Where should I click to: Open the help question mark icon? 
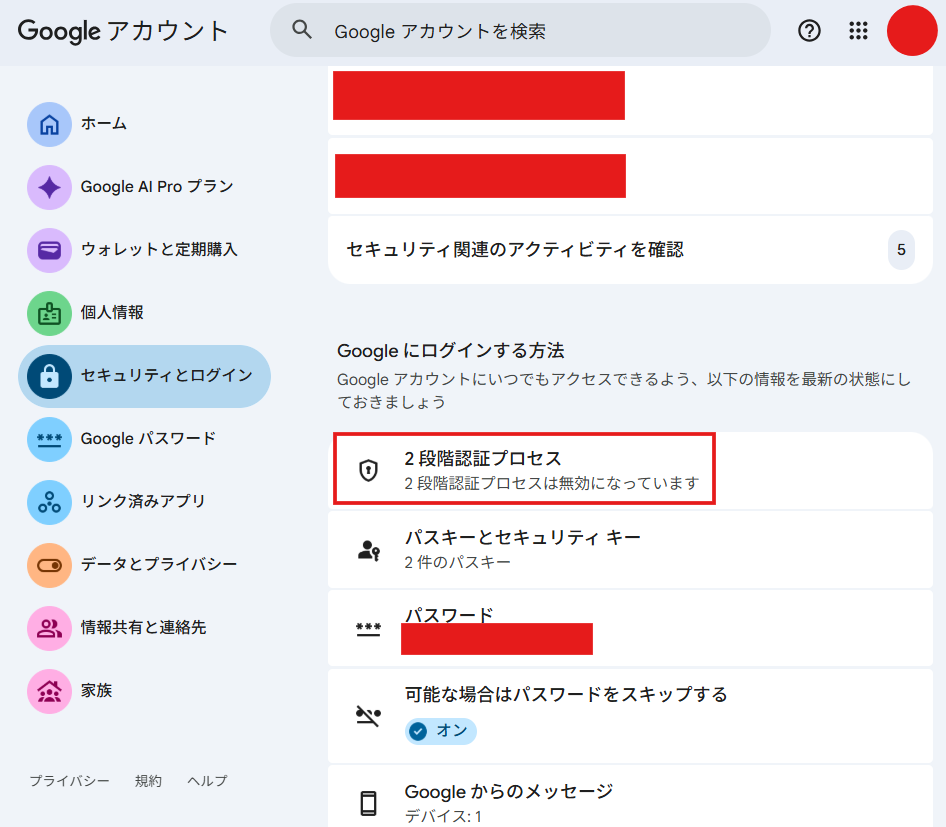809,31
